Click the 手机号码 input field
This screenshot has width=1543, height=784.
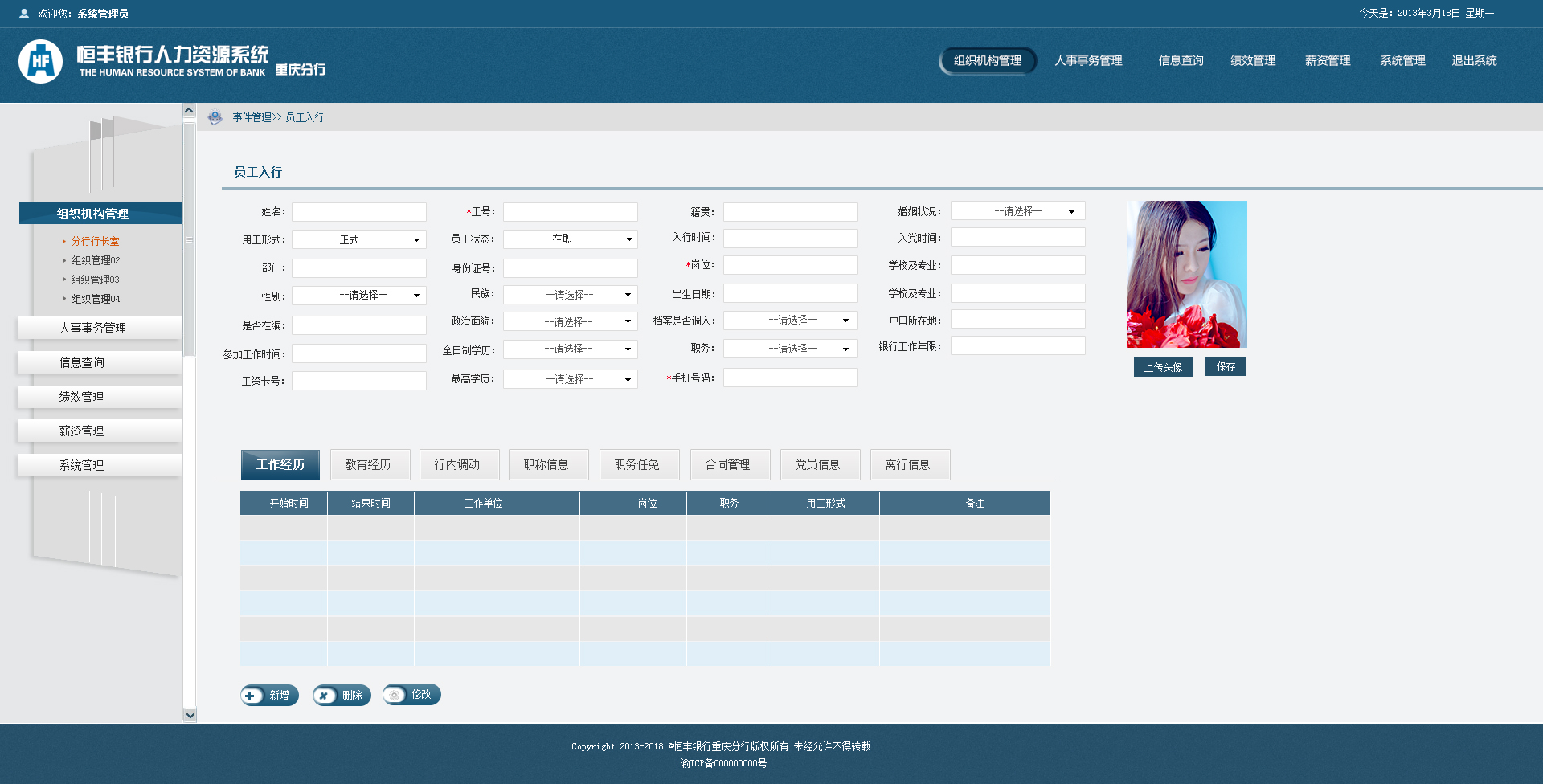[791, 378]
